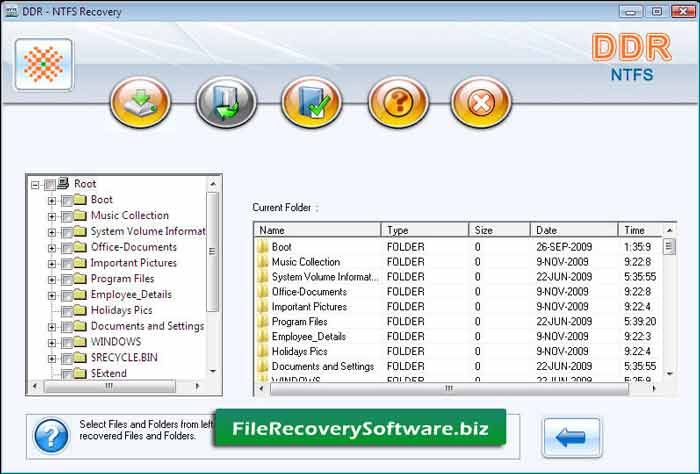Viewport: 700px width, 474px height.
Task: Sort file list by Name column
Action: [x=317, y=230]
